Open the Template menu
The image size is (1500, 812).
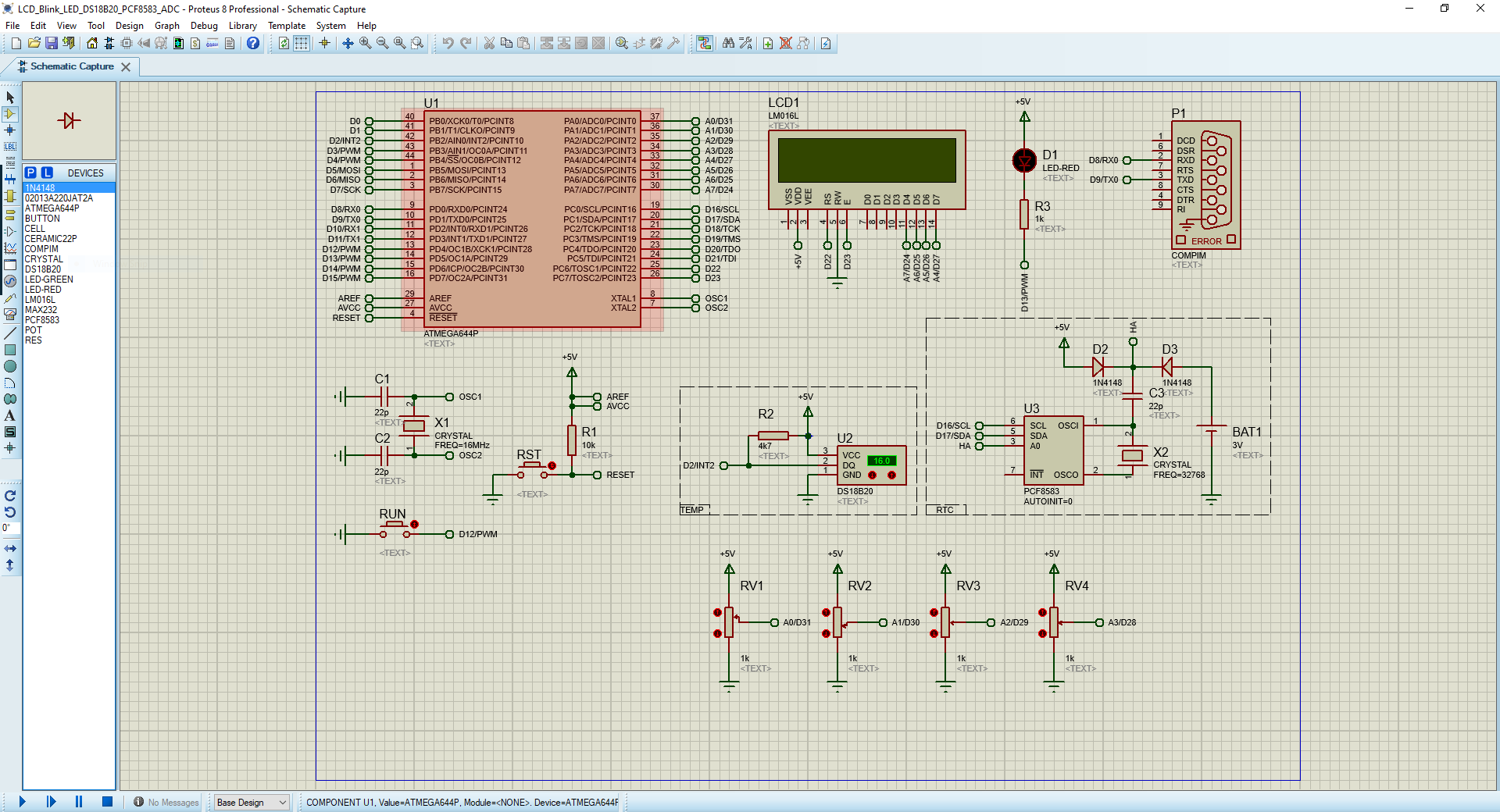287,26
